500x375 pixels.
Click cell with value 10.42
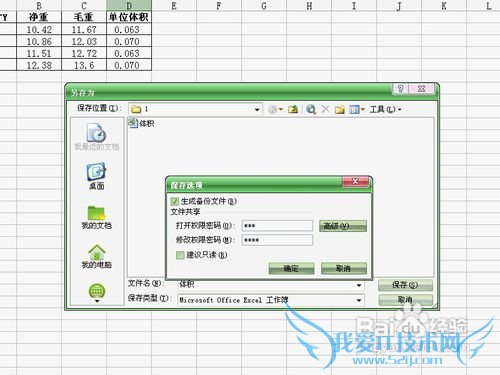coord(39,30)
